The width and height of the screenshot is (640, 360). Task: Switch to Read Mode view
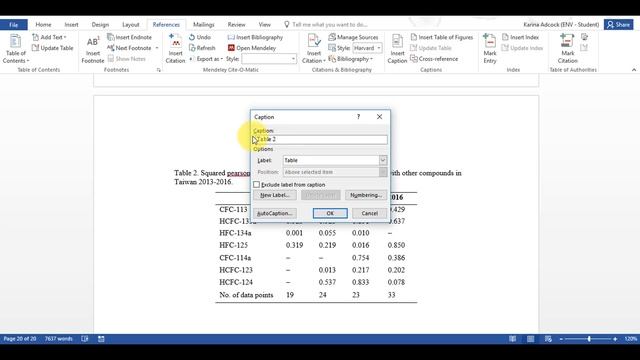pos(512,339)
